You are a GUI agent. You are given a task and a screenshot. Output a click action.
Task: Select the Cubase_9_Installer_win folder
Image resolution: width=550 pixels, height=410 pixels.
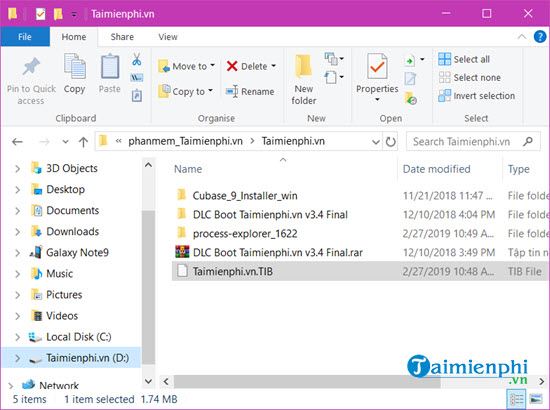[245, 195]
